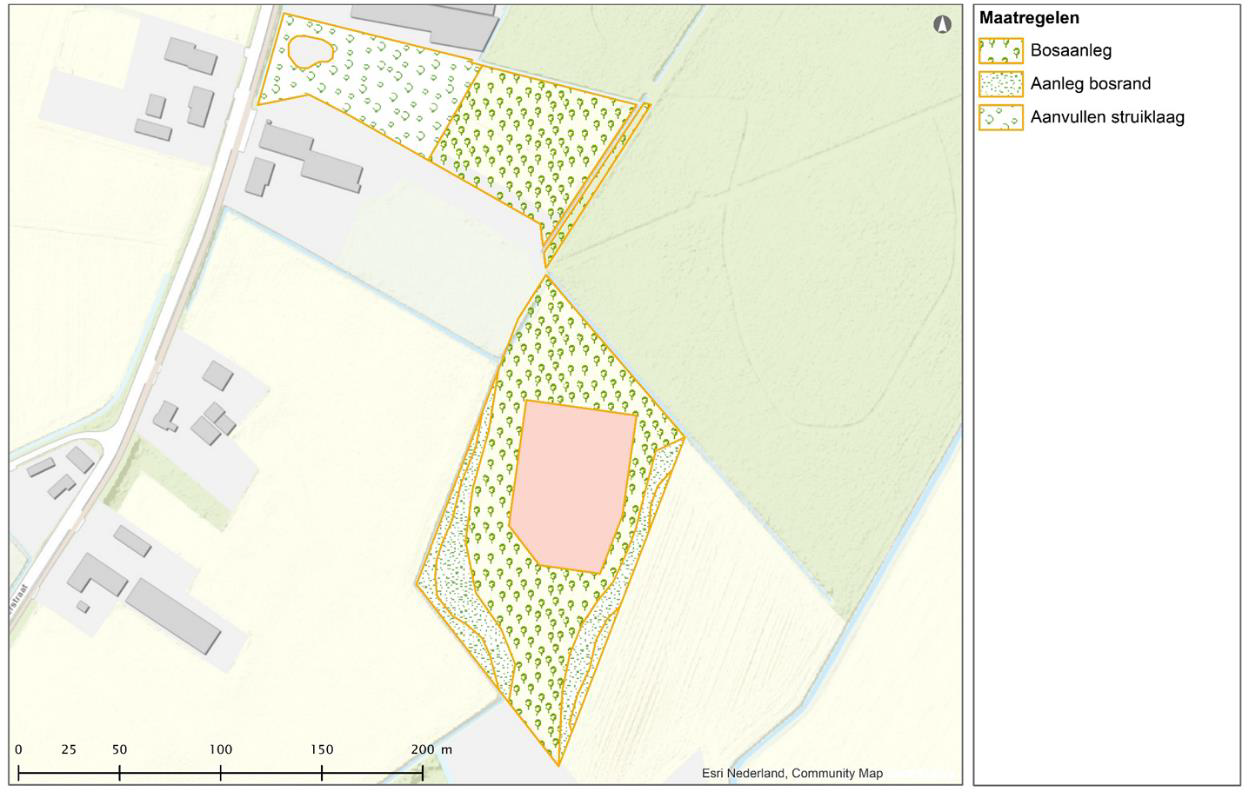Screen dimensions: 1249x792
Task: Click the pink polygon in the map
Action: click(573, 487)
